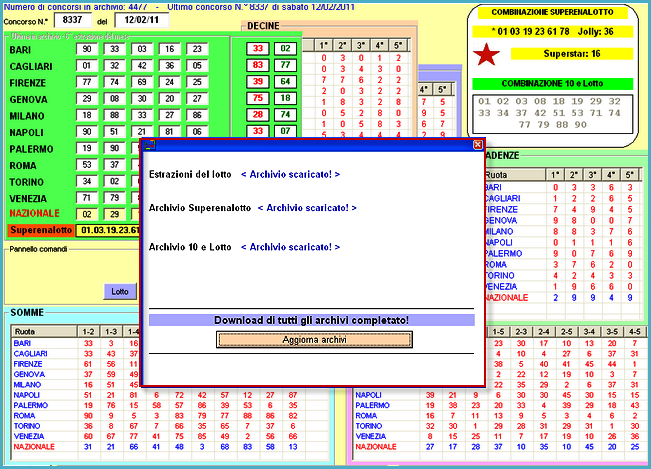Click the BARI number box showing 16
Screen dimensions: 651x469
169,49
